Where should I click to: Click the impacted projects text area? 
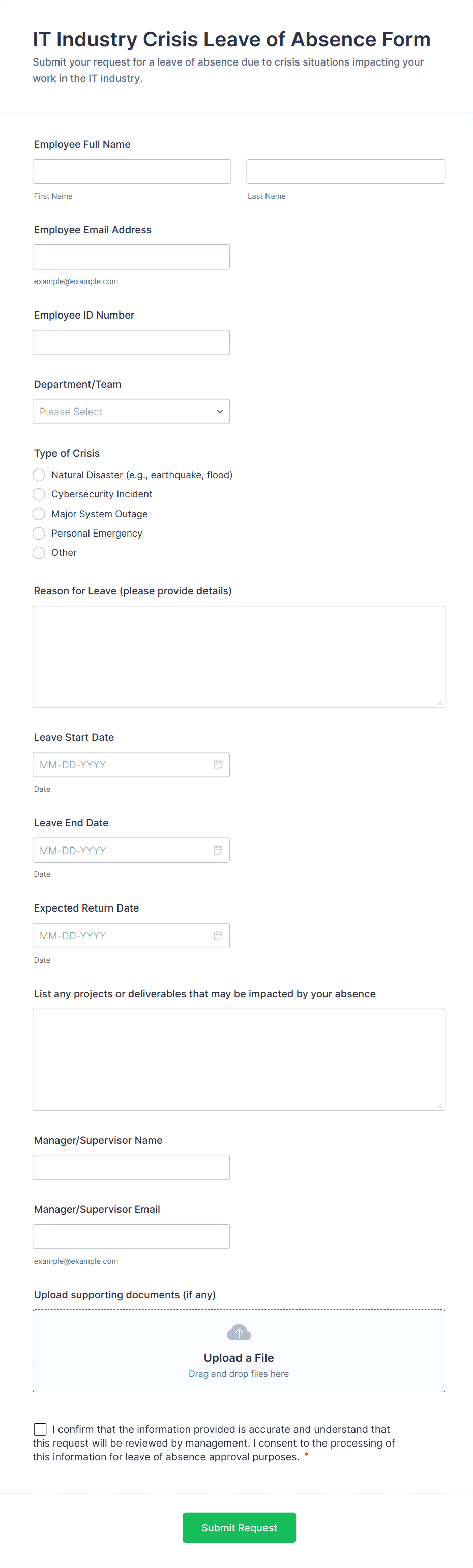[239, 1059]
